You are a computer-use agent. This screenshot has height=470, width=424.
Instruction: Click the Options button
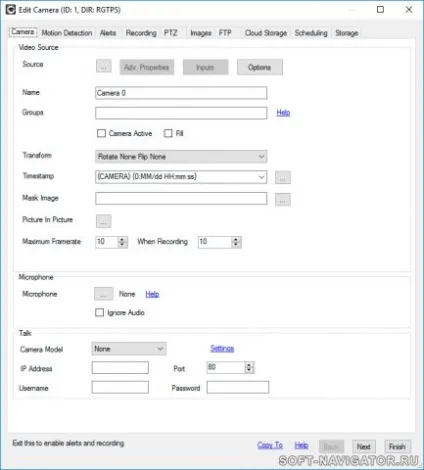260,67
